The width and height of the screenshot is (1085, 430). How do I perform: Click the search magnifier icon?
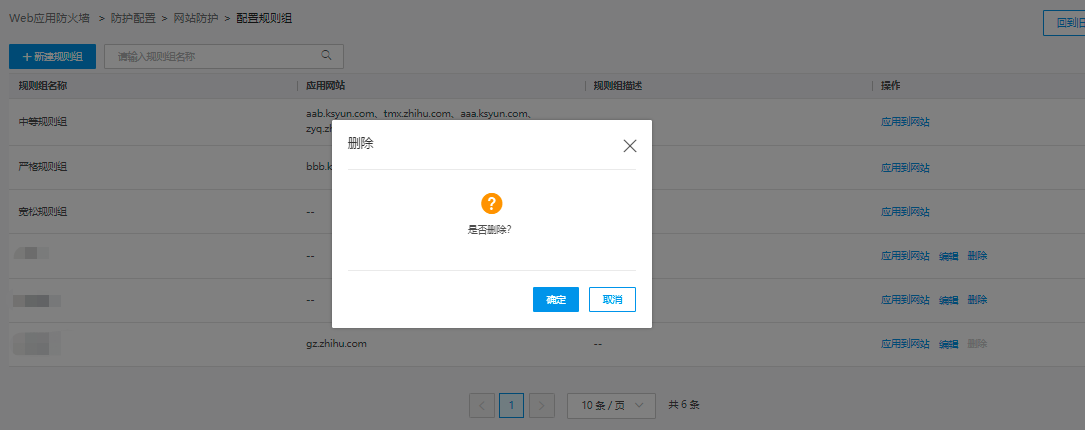[x=327, y=56]
